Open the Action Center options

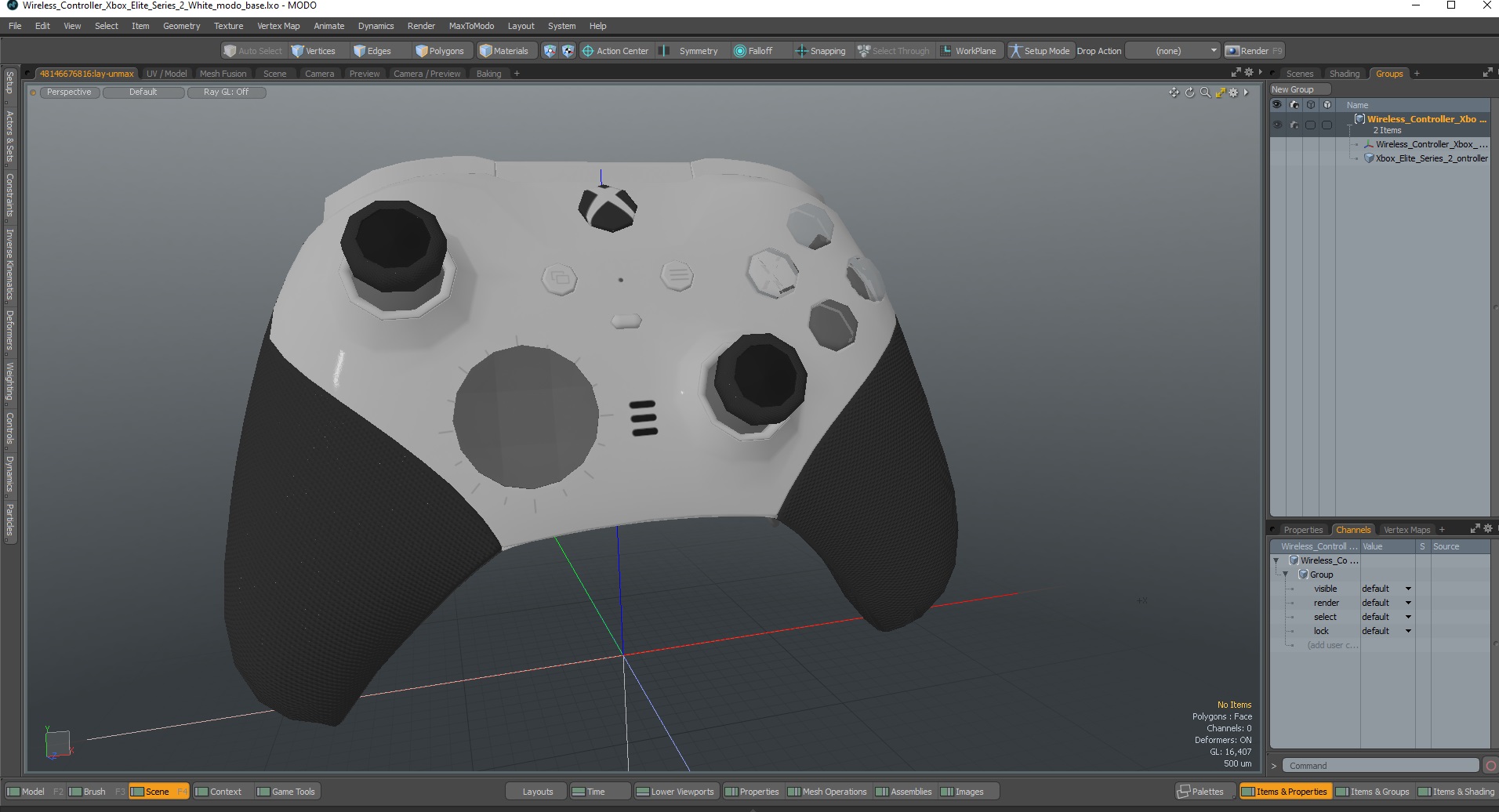pyautogui.click(x=615, y=51)
